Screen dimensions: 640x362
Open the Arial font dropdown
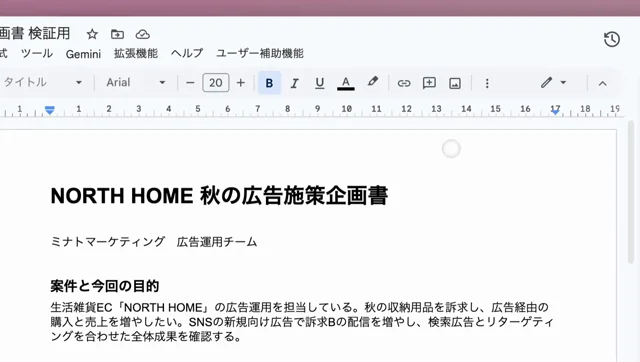(x=136, y=82)
